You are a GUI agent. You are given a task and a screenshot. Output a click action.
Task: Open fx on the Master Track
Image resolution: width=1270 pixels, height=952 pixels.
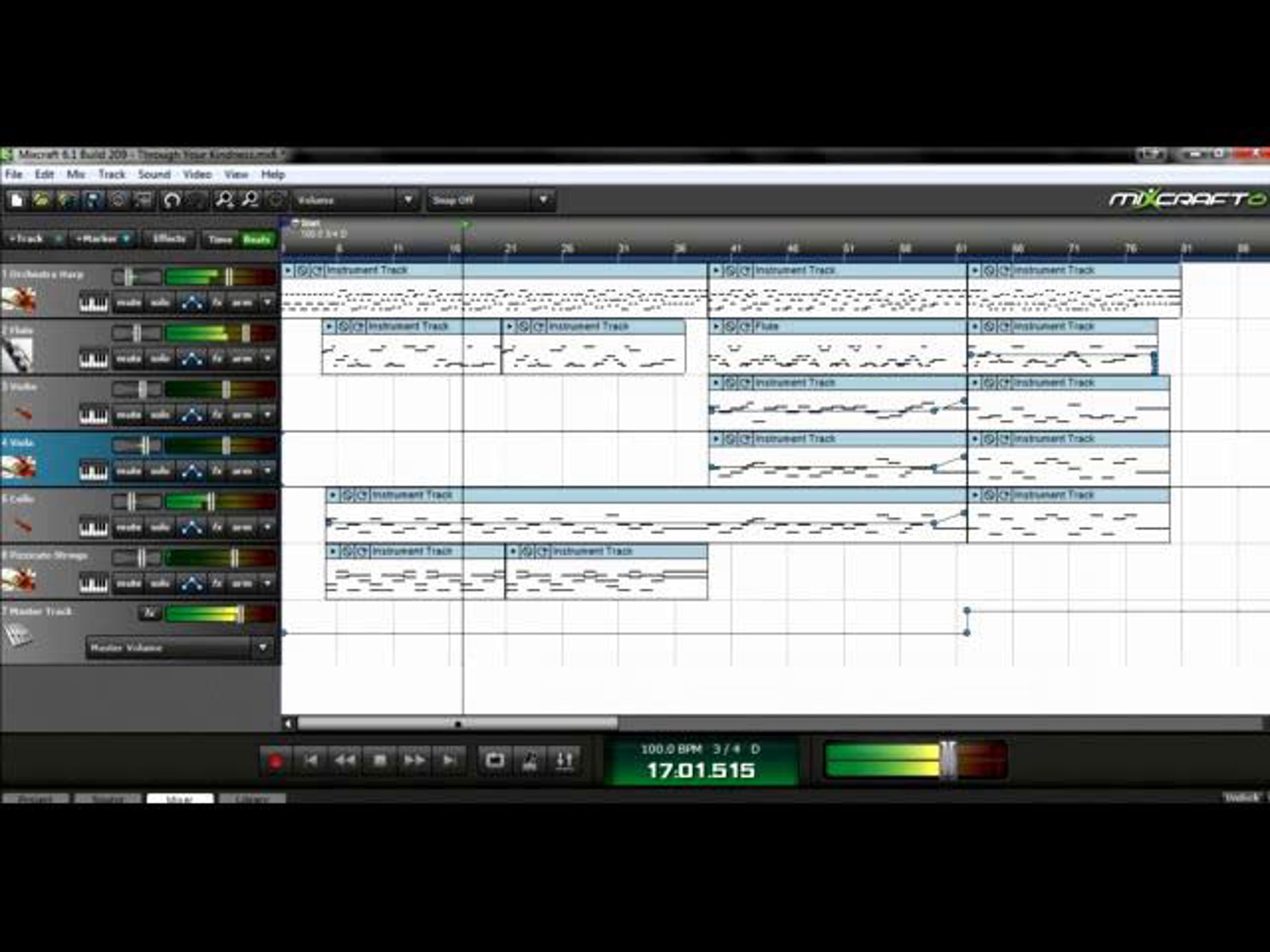pos(149,613)
